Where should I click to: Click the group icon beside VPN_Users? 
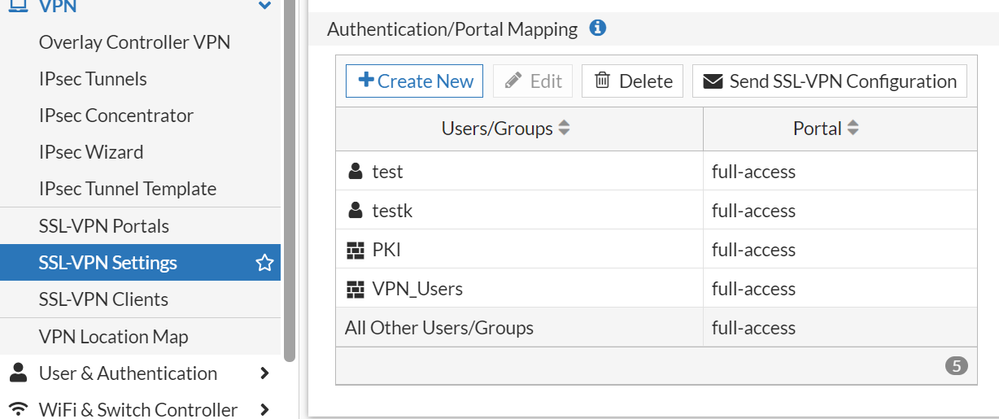tap(354, 289)
